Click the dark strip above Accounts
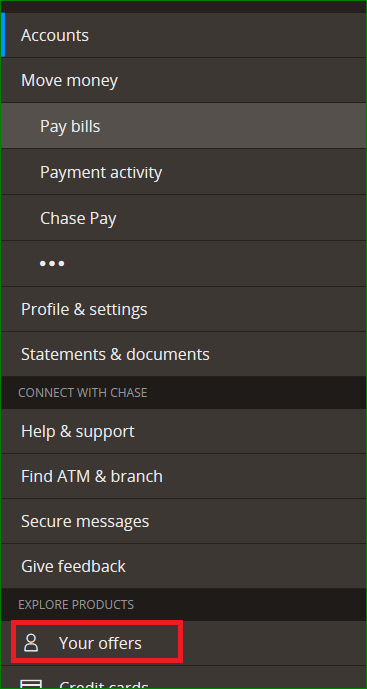 click(x=184, y=7)
